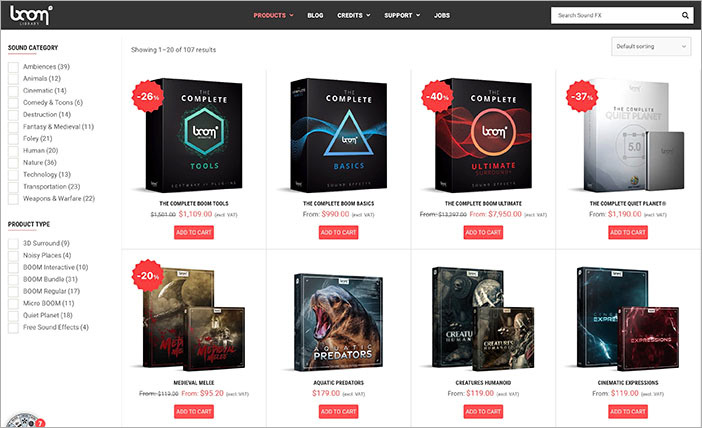Open the Aquatic Predators product image
This screenshot has height=428, width=702.
pyautogui.click(x=338, y=321)
